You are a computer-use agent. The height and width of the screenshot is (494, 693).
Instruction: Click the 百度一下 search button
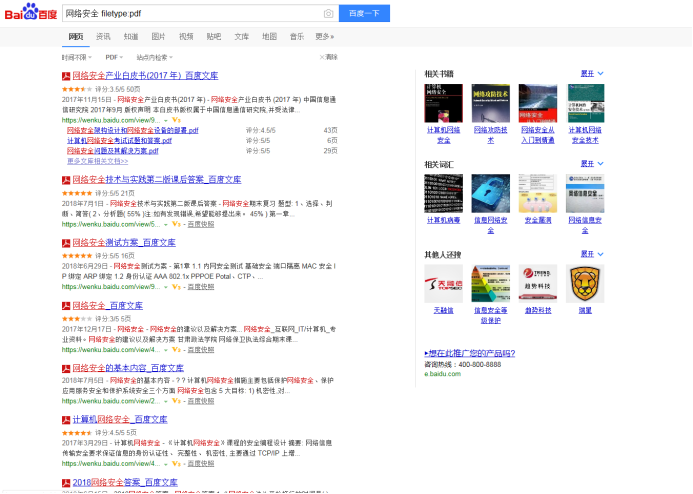click(364, 13)
